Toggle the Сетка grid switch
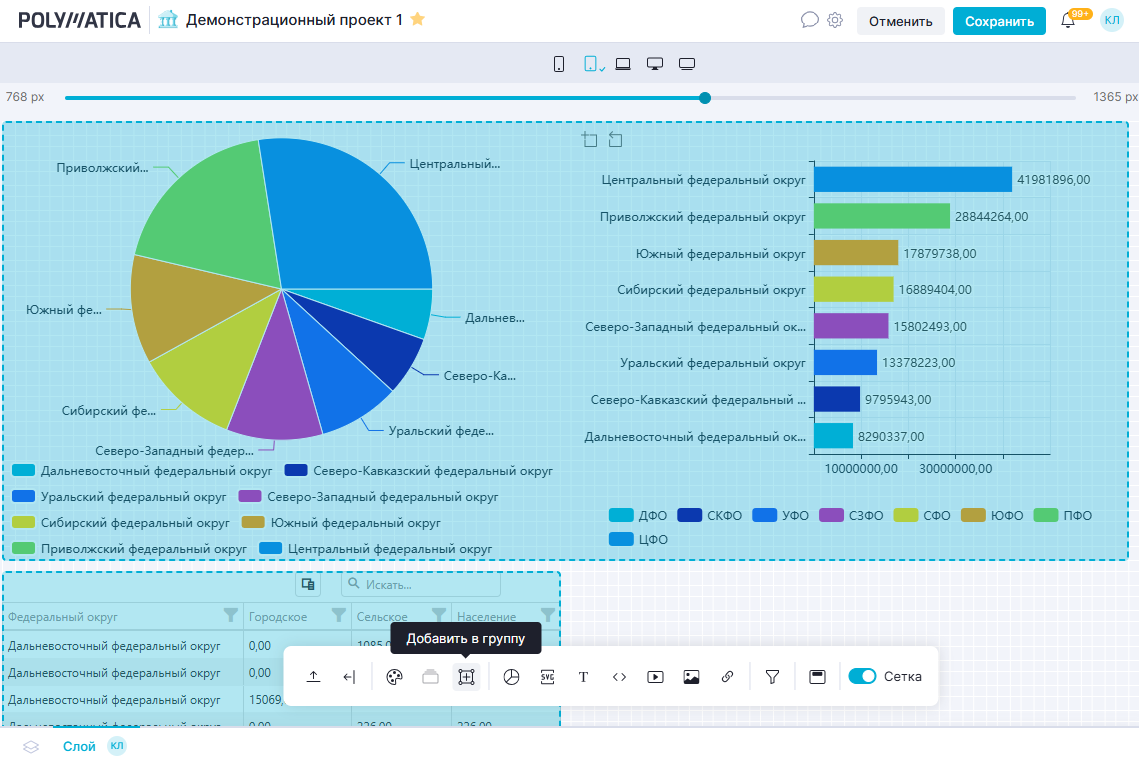 point(862,677)
